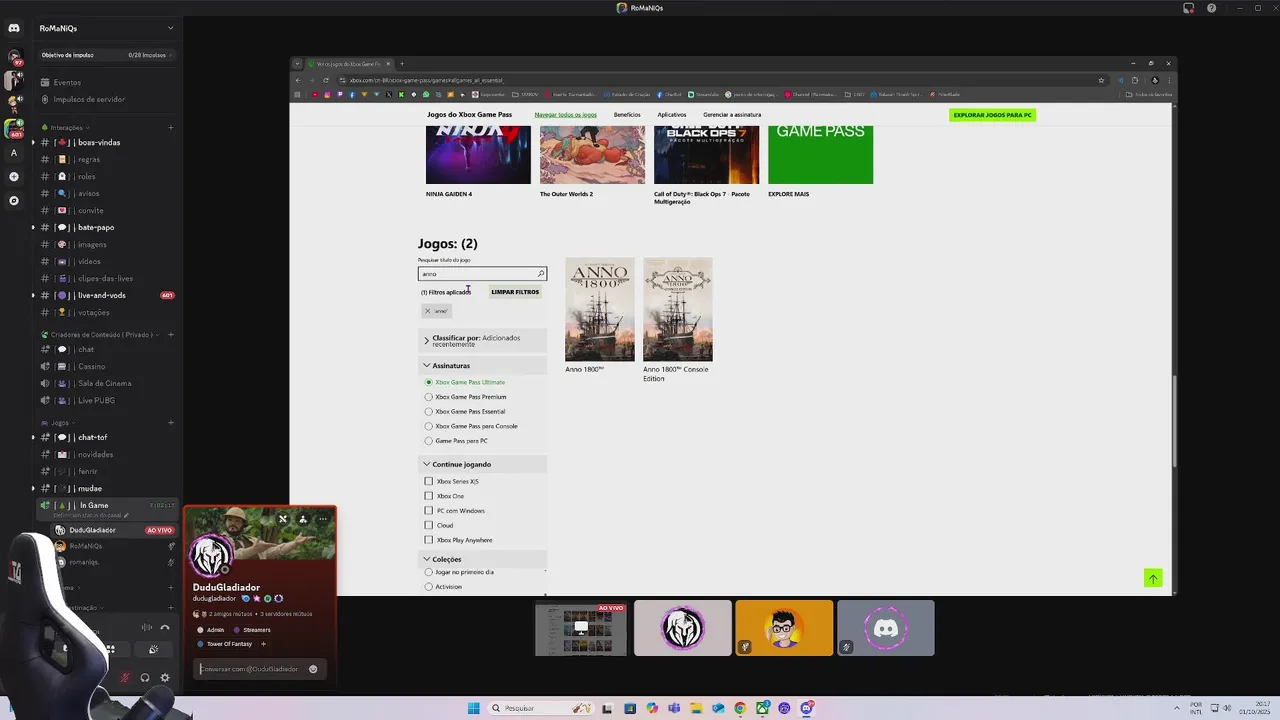
Task: Open The Outer Worlds 2 game card
Action: click(592, 162)
